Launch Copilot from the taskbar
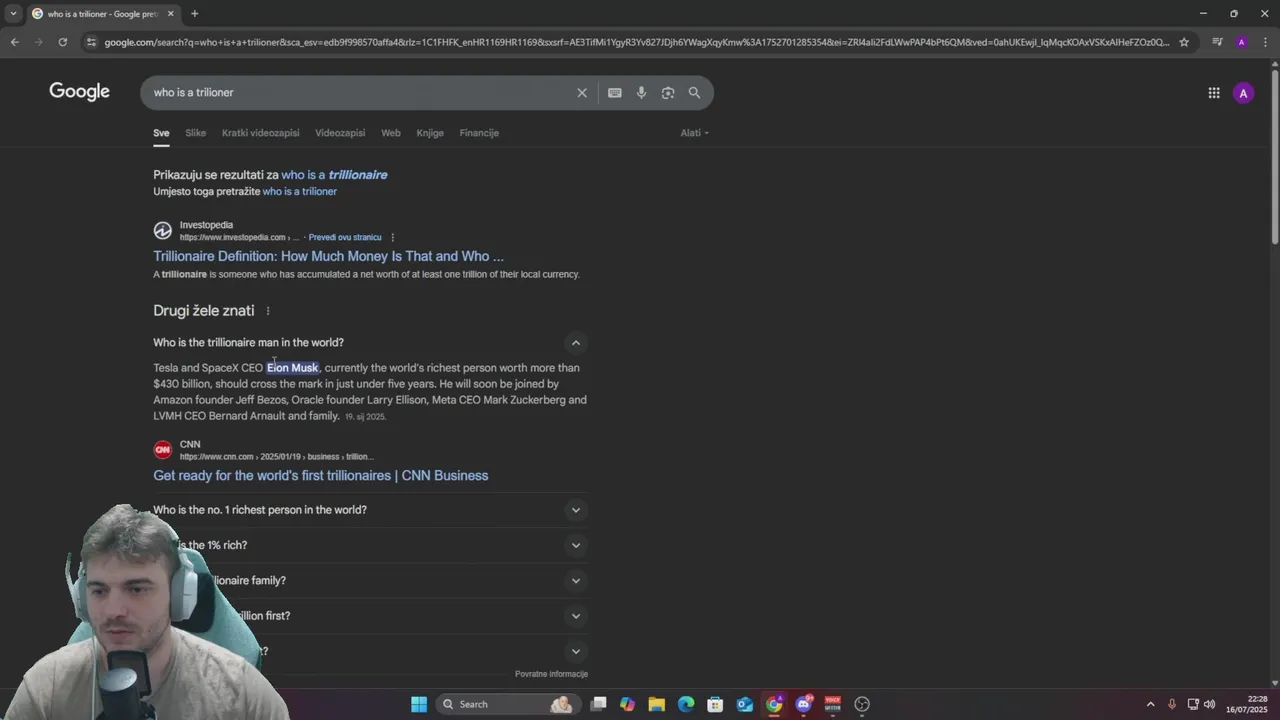This screenshot has width=1280, height=720. tap(627, 704)
